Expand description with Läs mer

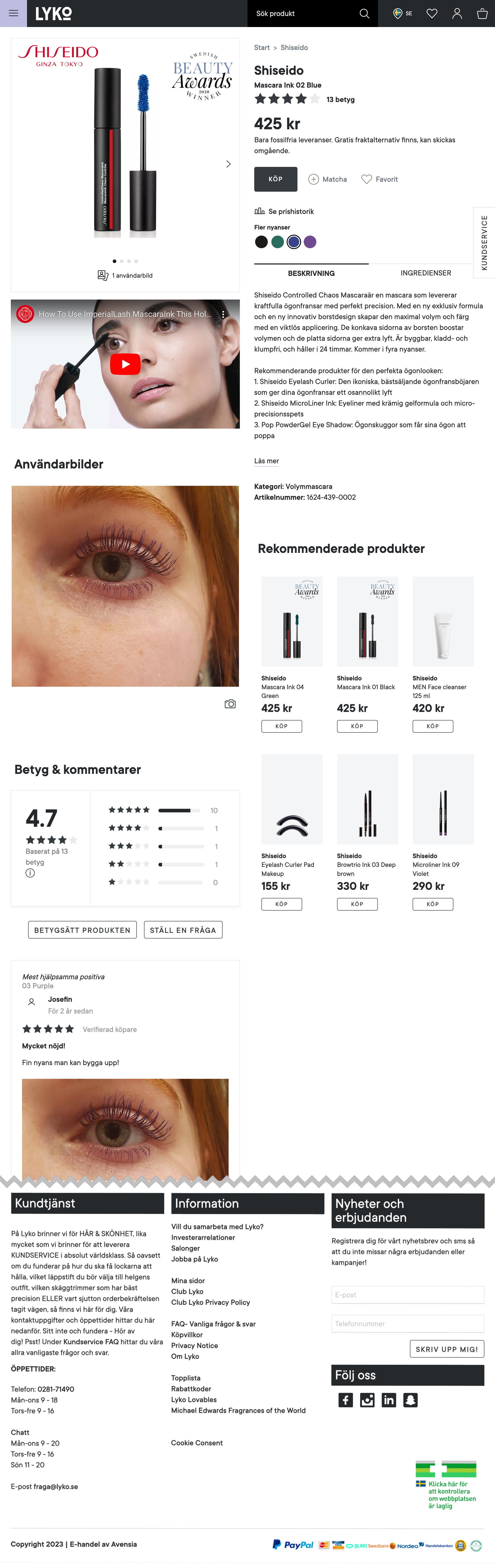click(x=266, y=461)
